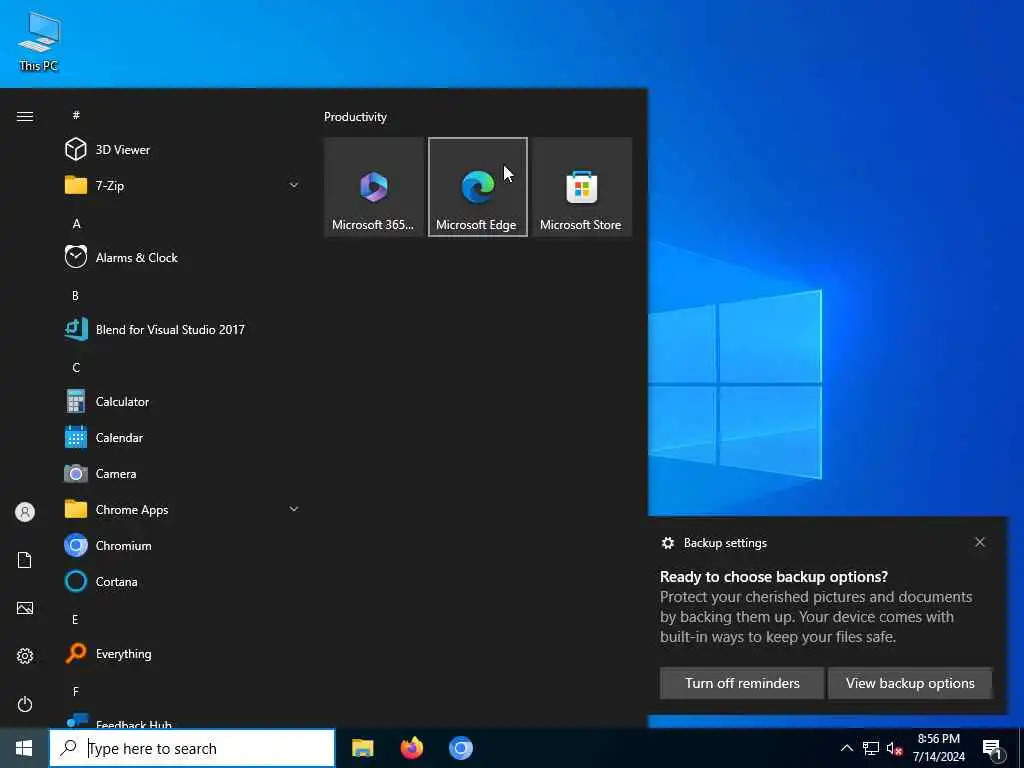
Task: Click the # letter header
Action: coord(76,115)
